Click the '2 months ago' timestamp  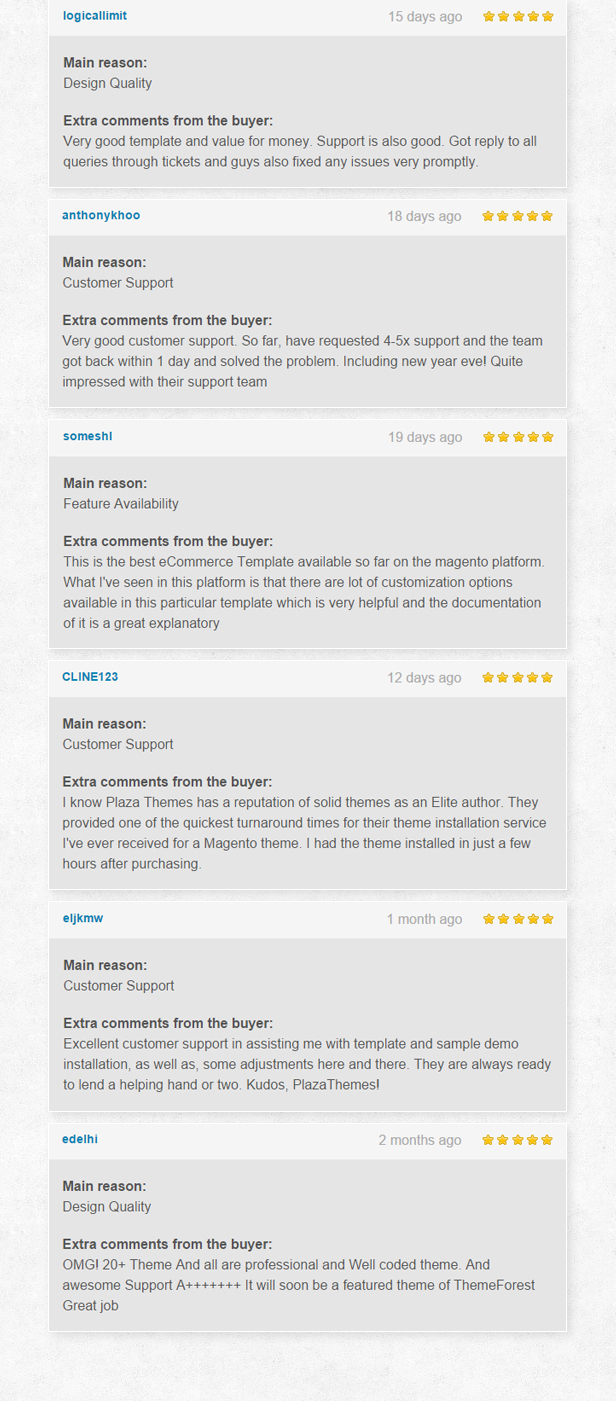420,1140
